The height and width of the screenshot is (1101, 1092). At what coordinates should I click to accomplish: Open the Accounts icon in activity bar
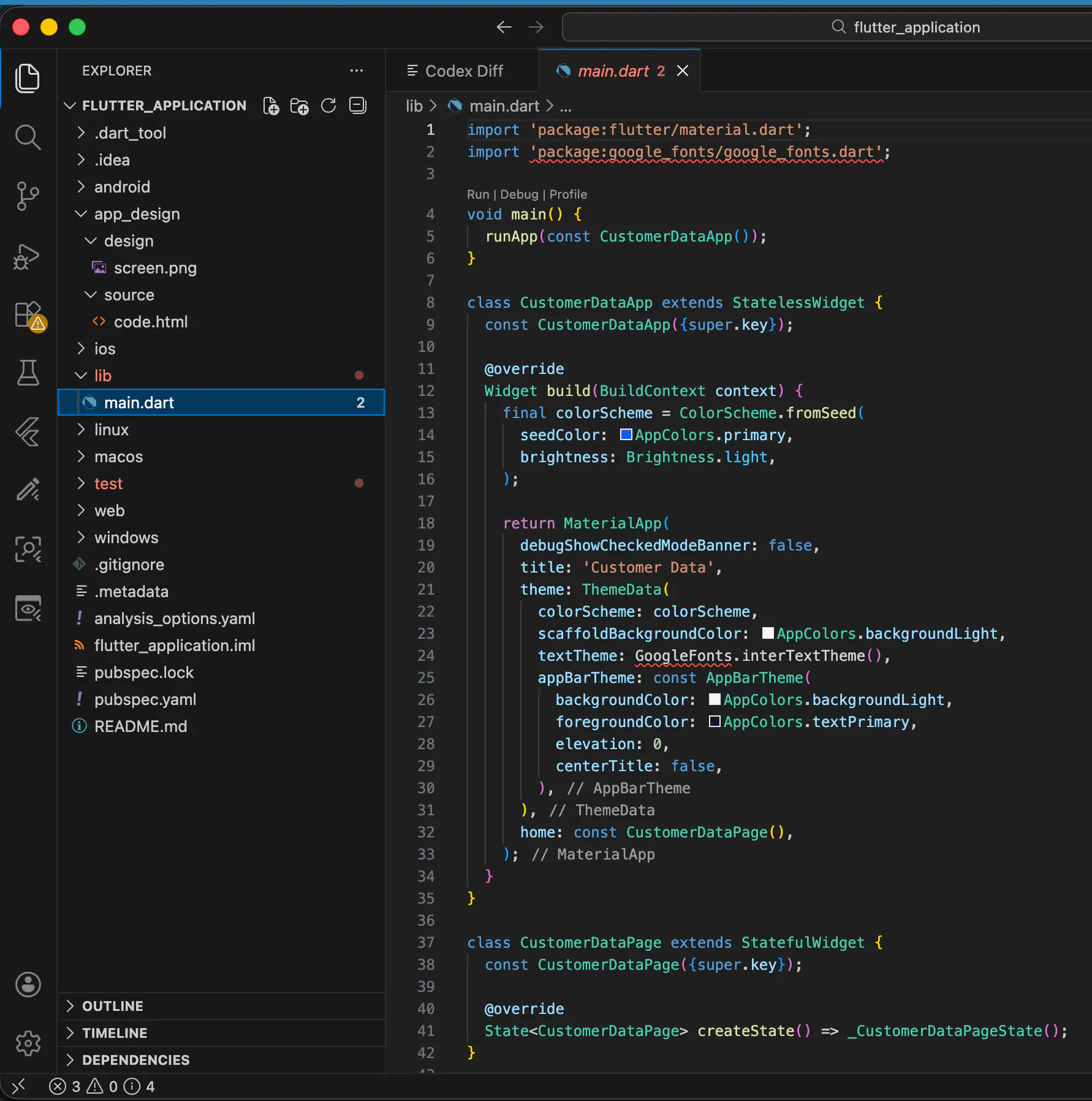pos(28,985)
